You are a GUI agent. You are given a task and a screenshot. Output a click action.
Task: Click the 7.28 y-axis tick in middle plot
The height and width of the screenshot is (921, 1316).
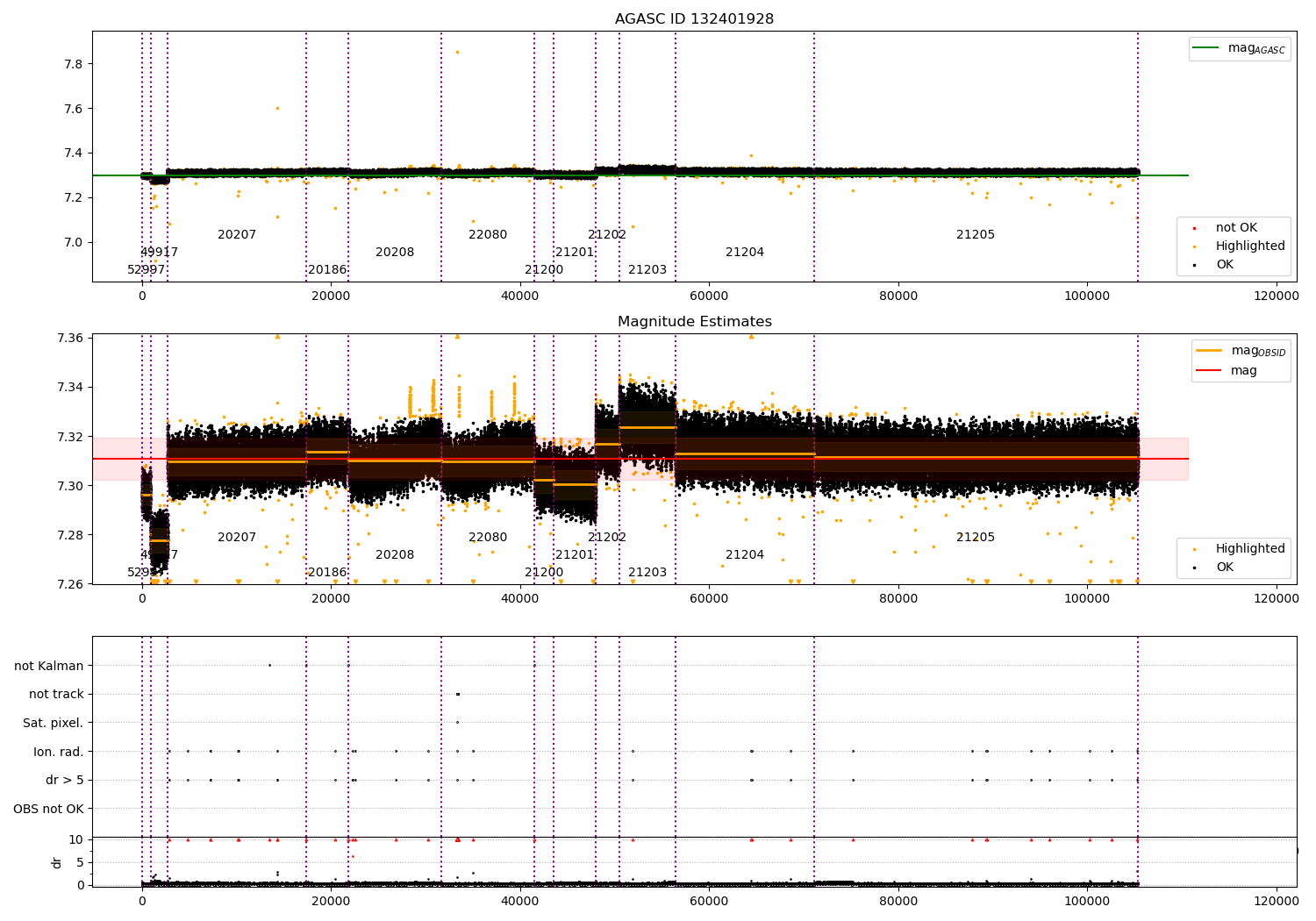[70, 536]
